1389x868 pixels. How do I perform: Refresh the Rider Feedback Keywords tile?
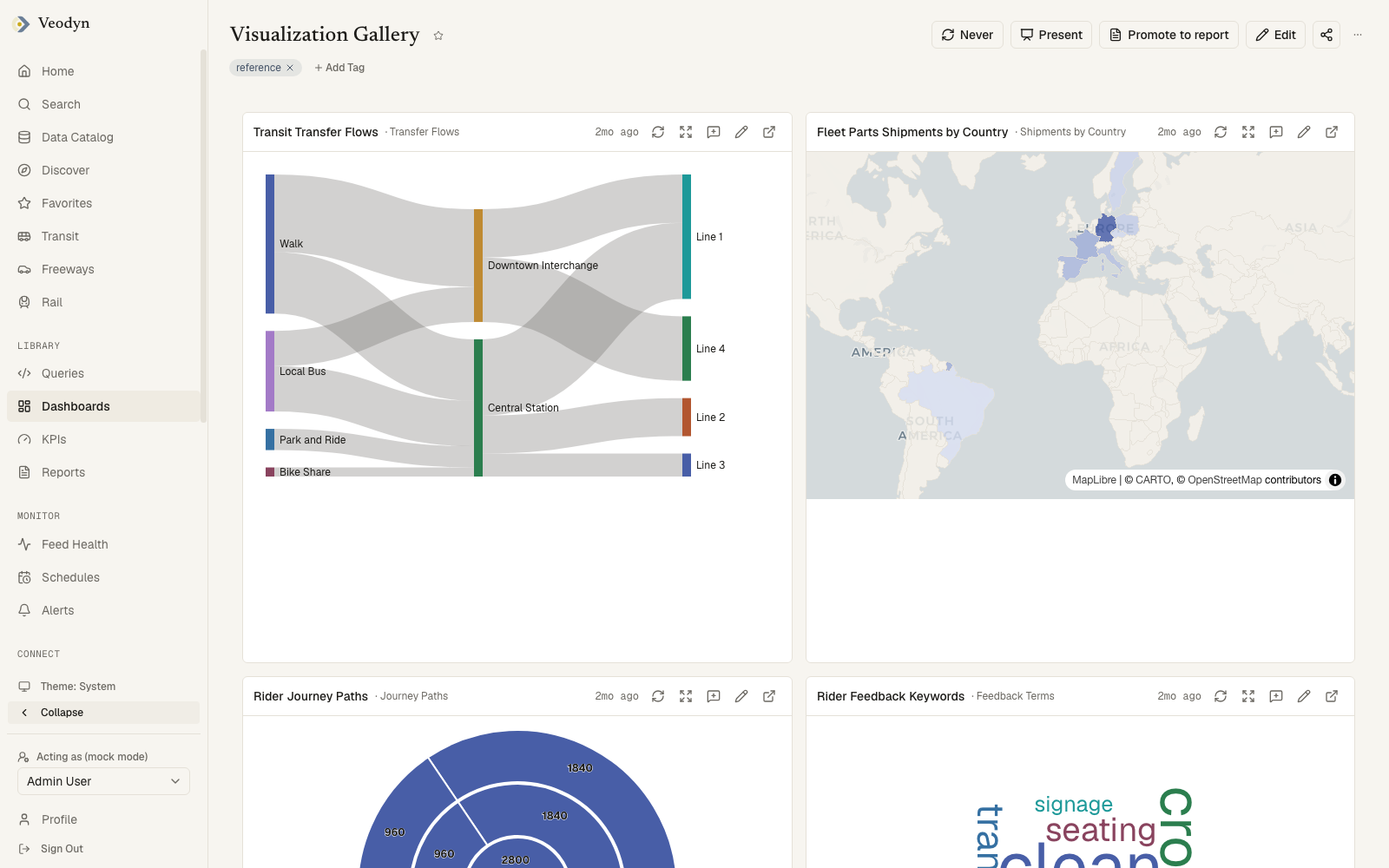[x=1221, y=696]
